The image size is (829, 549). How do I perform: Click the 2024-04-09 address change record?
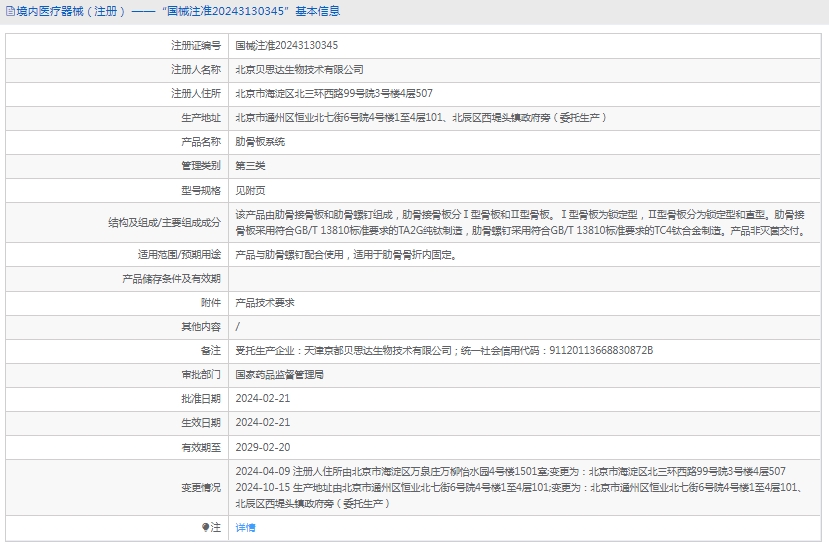tap(510, 472)
